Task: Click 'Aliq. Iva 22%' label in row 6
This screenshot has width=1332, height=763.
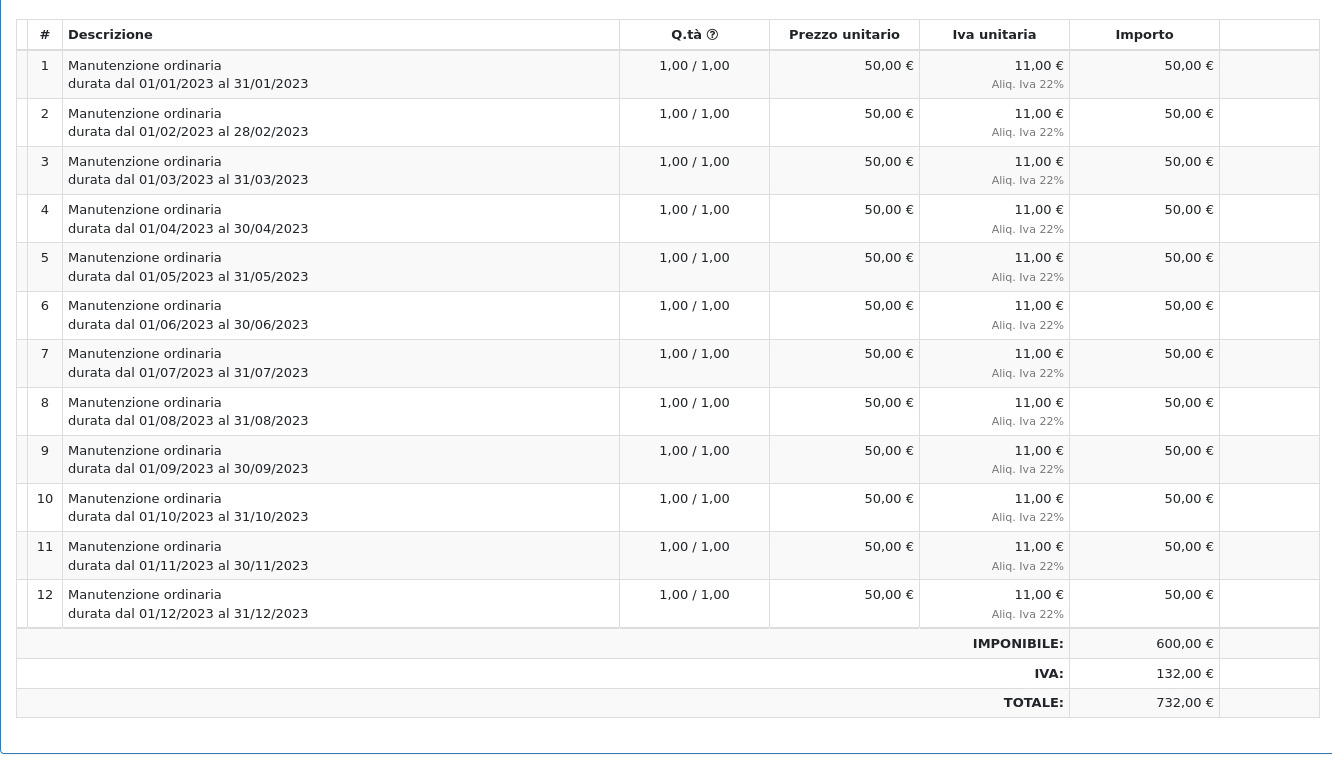Action: pyautogui.click(x=1027, y=325)
